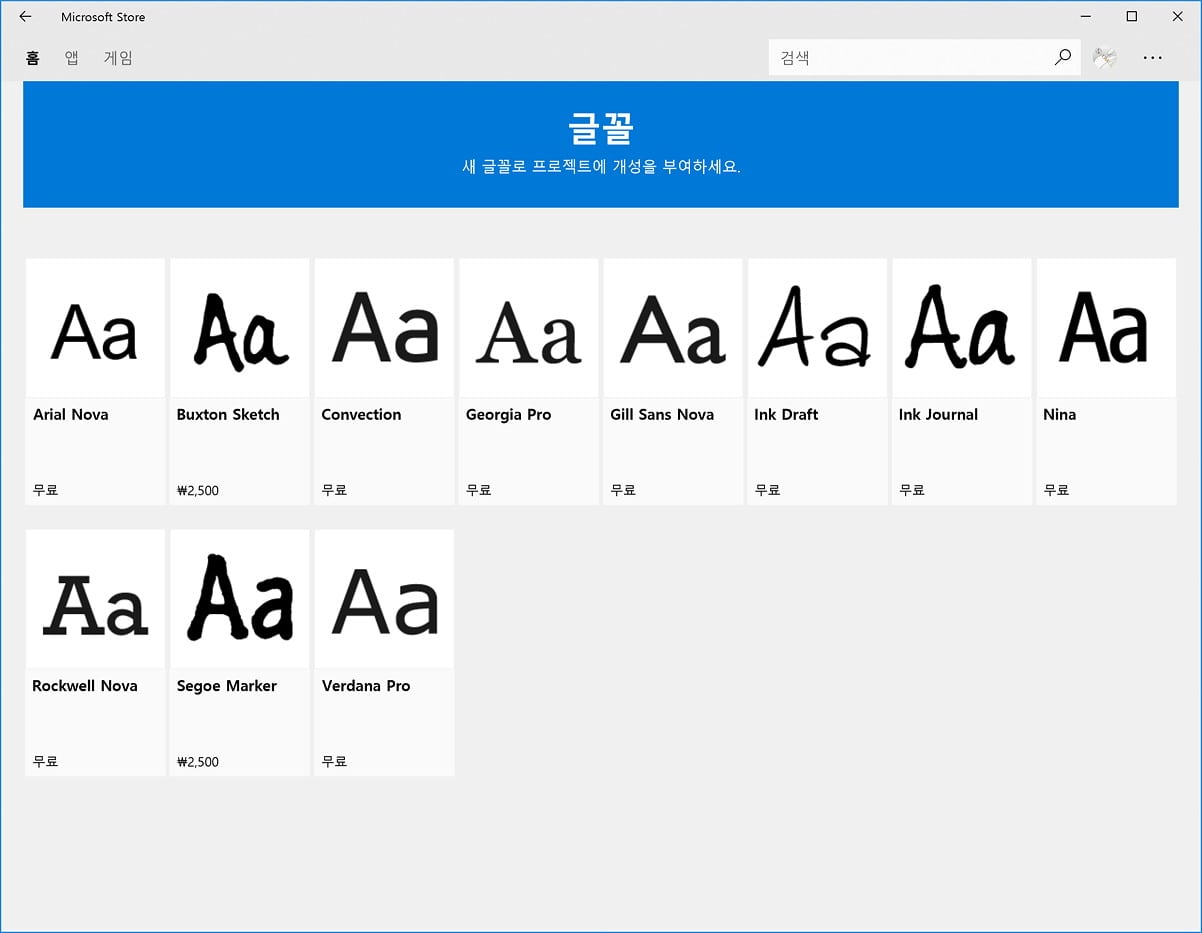Click the Nina title text
This screenshot has width=1202, height=933.
[x=1059, y=414]
